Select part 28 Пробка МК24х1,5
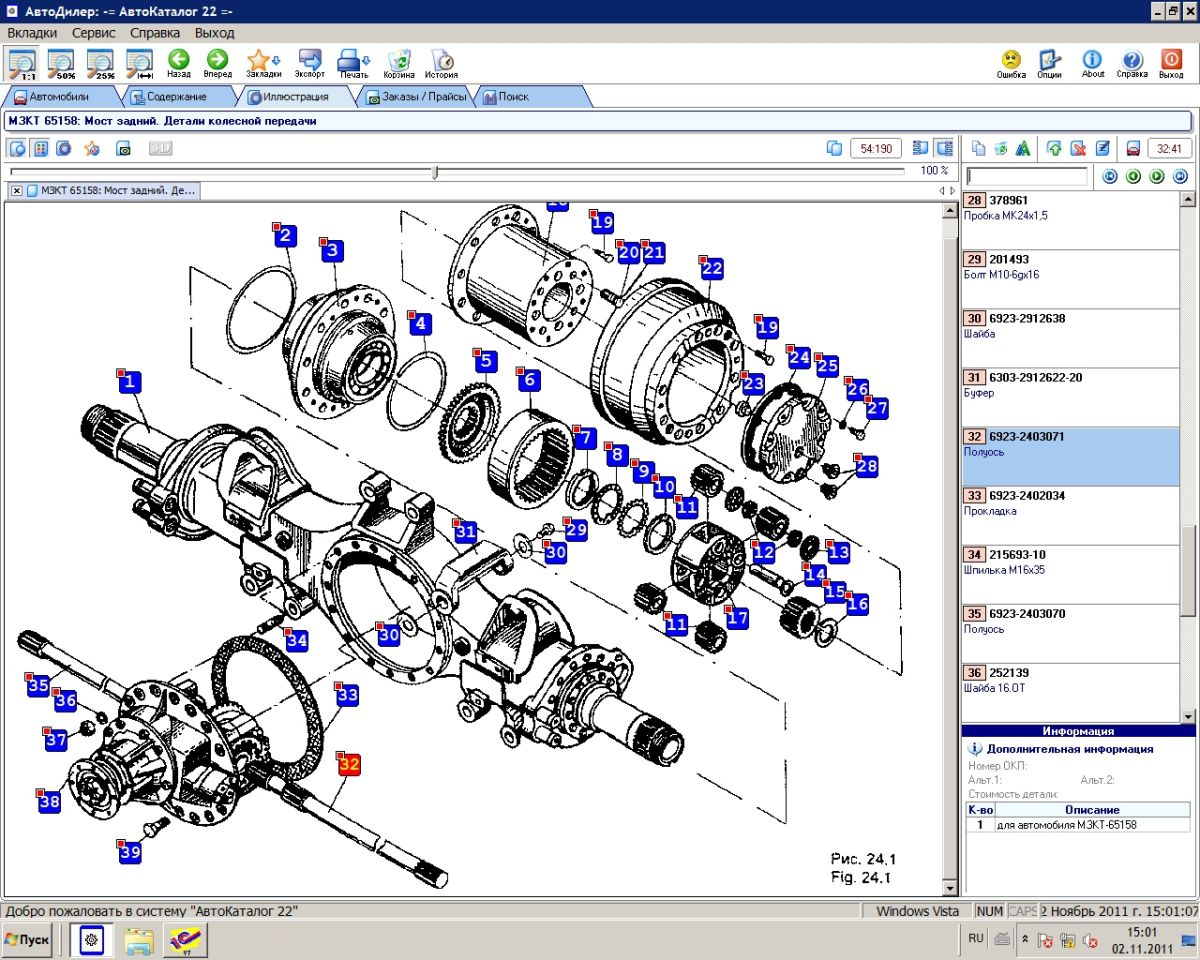1200x960 pixels. tap(1071, 221)
